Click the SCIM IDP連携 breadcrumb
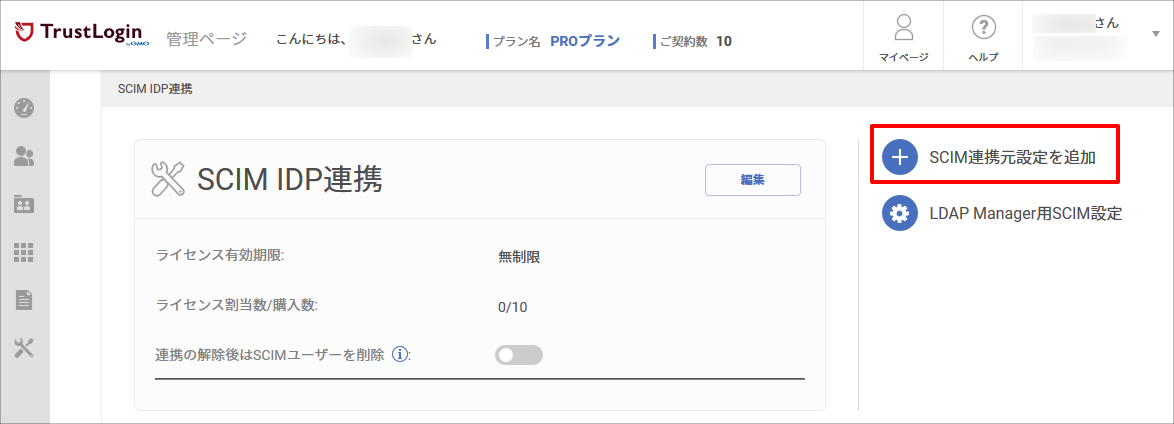The height and width of the screenshot is (424, 1174). (155, 89)
